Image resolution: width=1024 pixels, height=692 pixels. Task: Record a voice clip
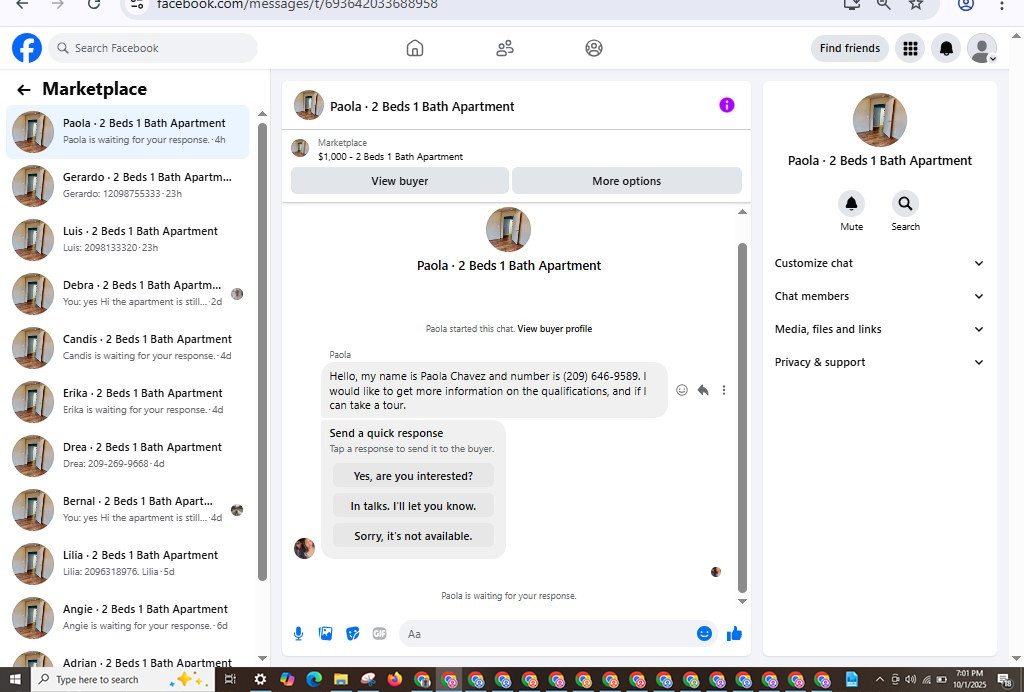tap(298, 633)
